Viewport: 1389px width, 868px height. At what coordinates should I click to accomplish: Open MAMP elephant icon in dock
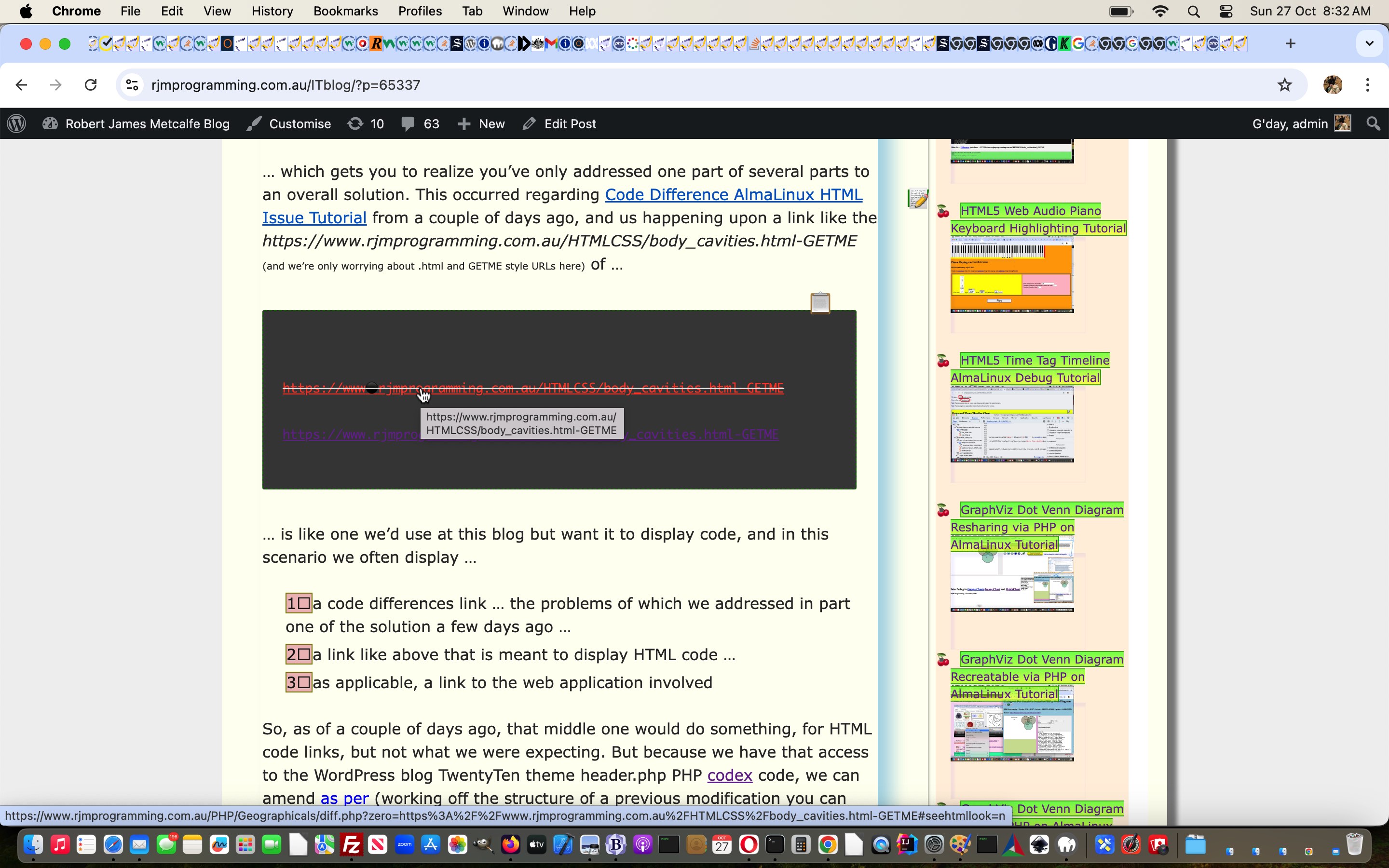click(x=1066, y=844)
